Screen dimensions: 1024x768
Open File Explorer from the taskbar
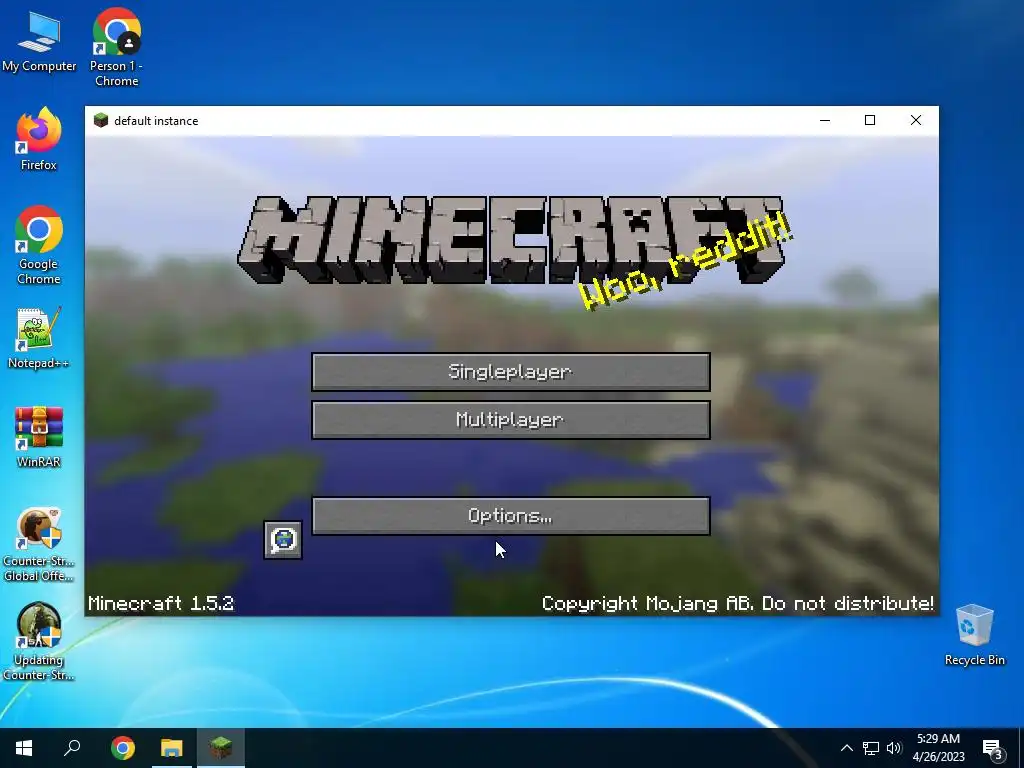tap(172, 748)
